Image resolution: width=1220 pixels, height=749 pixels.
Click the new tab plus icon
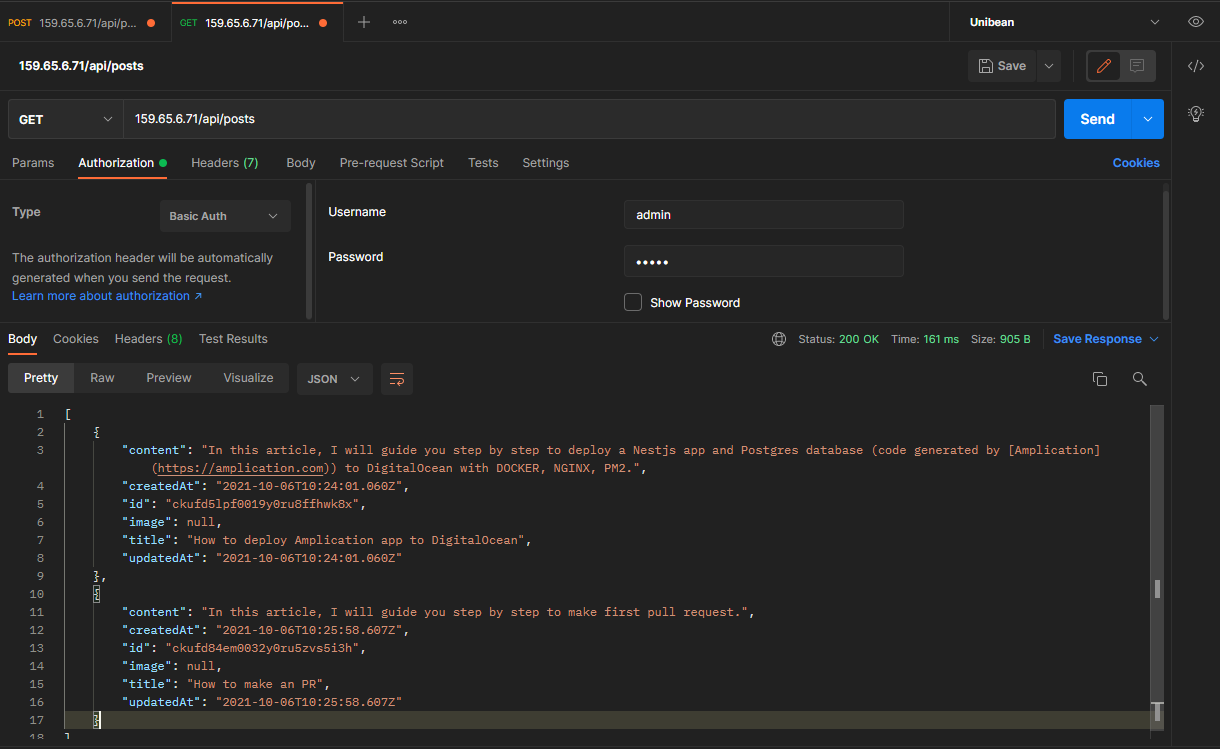coord(364,22)
